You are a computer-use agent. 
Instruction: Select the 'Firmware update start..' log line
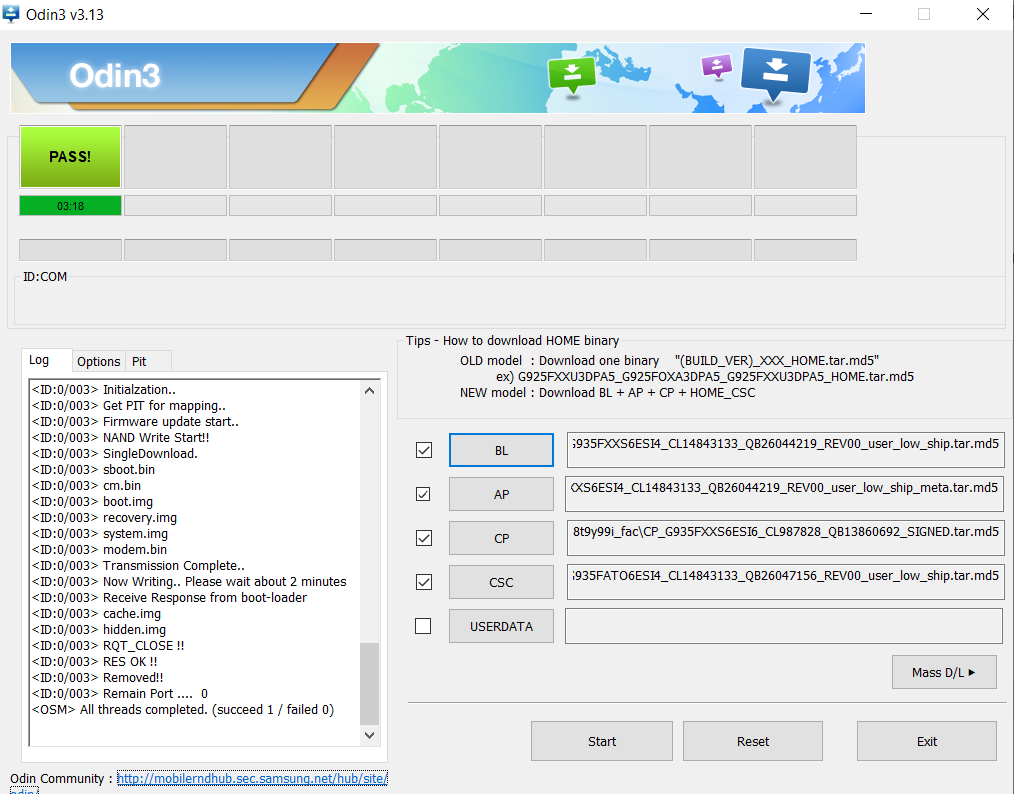pos(135,422)
